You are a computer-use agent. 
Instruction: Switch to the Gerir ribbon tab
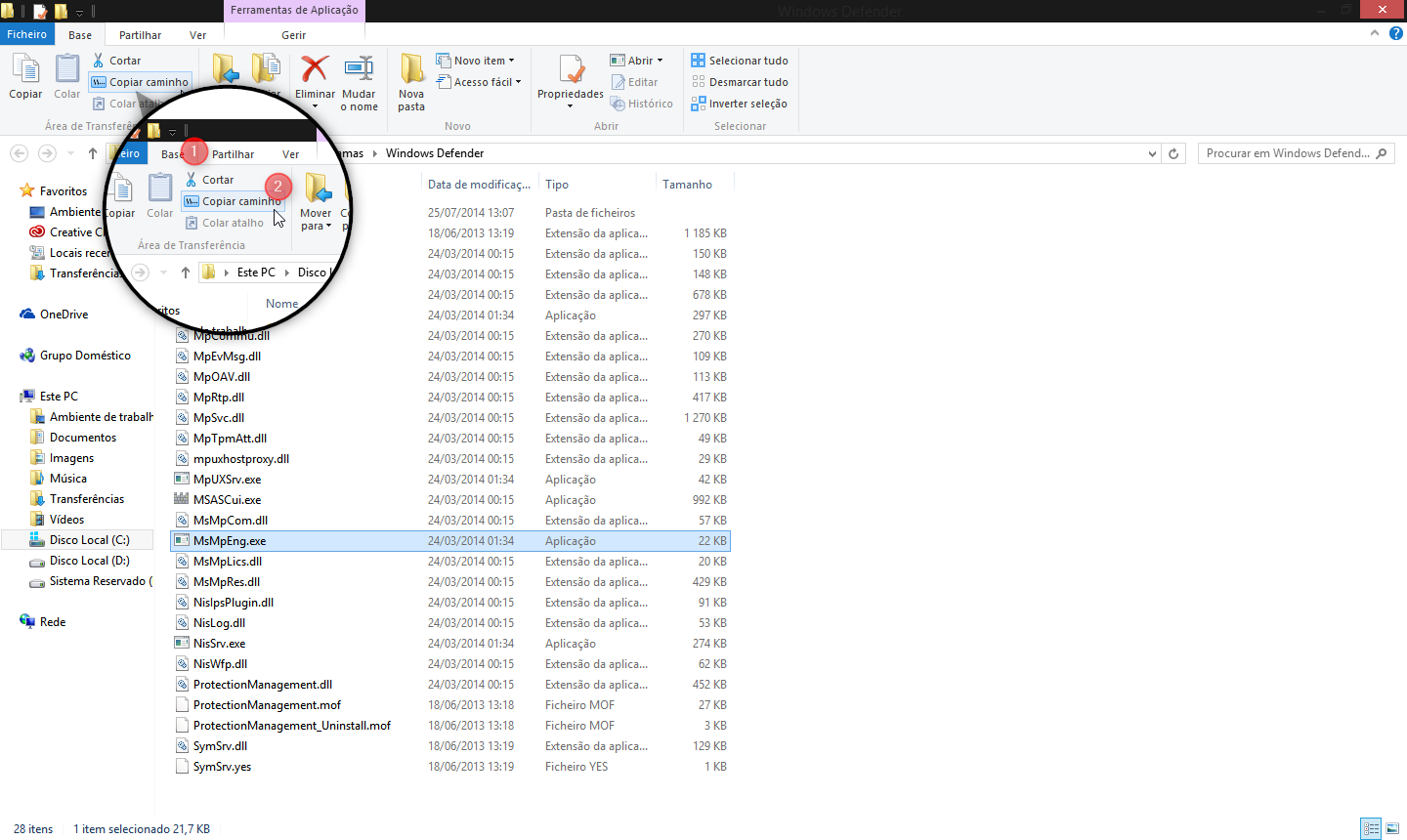click(x=294, y=35)
